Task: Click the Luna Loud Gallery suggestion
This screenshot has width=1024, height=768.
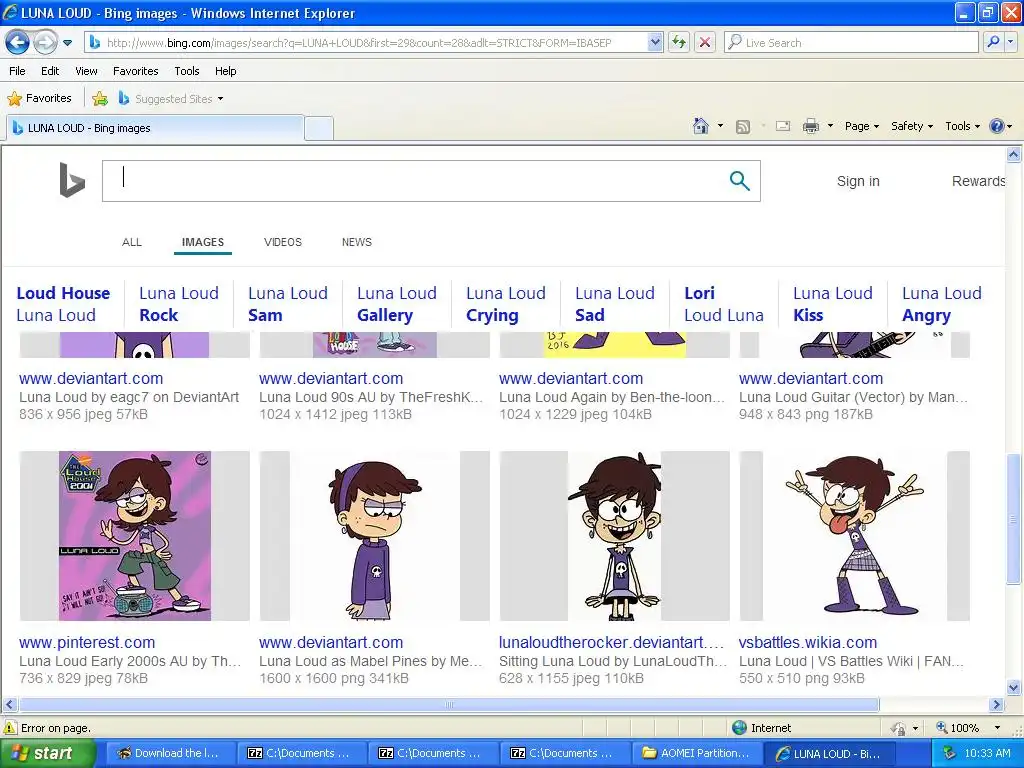Action: (397, 304)
